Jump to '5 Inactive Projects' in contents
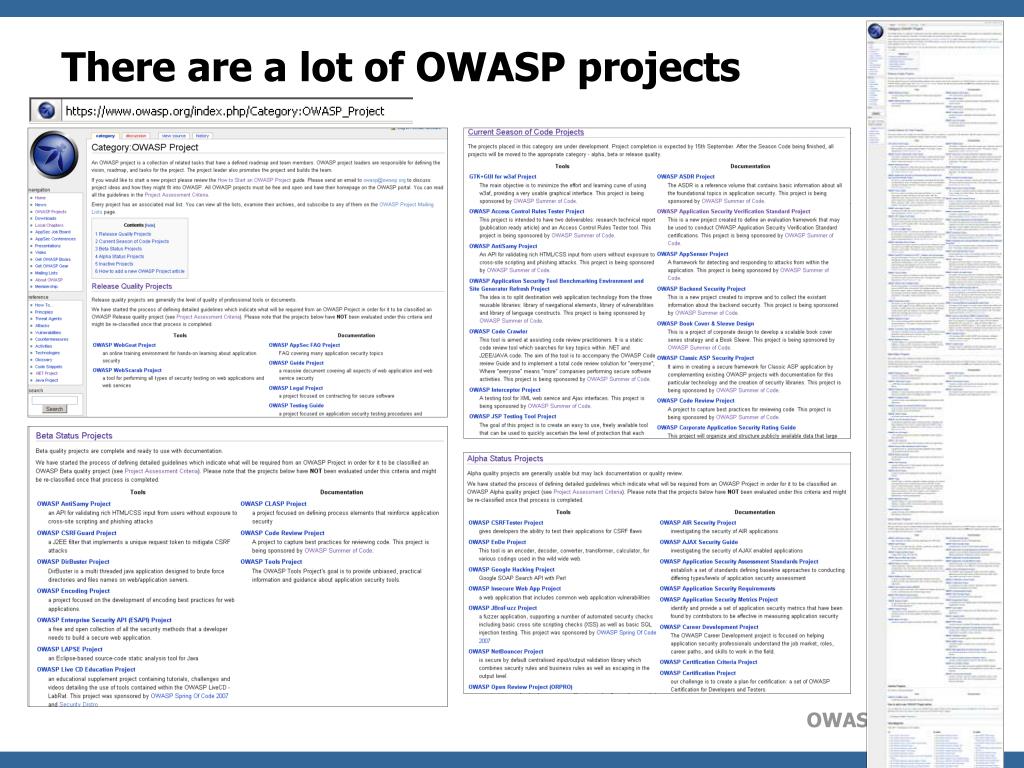This screenshot has height=768, width=1024. [x=114, y=264]
